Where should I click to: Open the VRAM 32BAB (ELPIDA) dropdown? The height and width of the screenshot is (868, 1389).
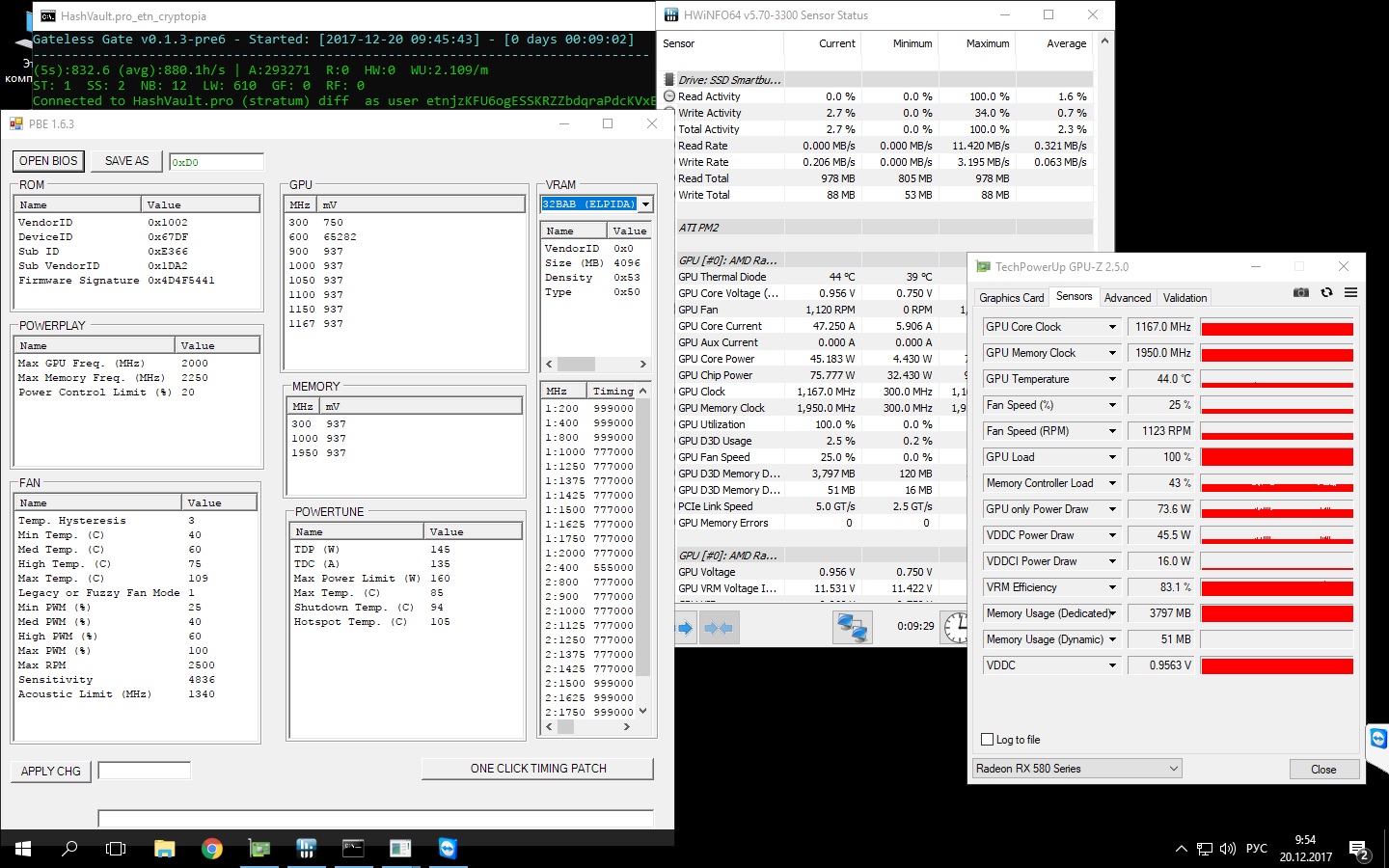(x=645, y=204)
